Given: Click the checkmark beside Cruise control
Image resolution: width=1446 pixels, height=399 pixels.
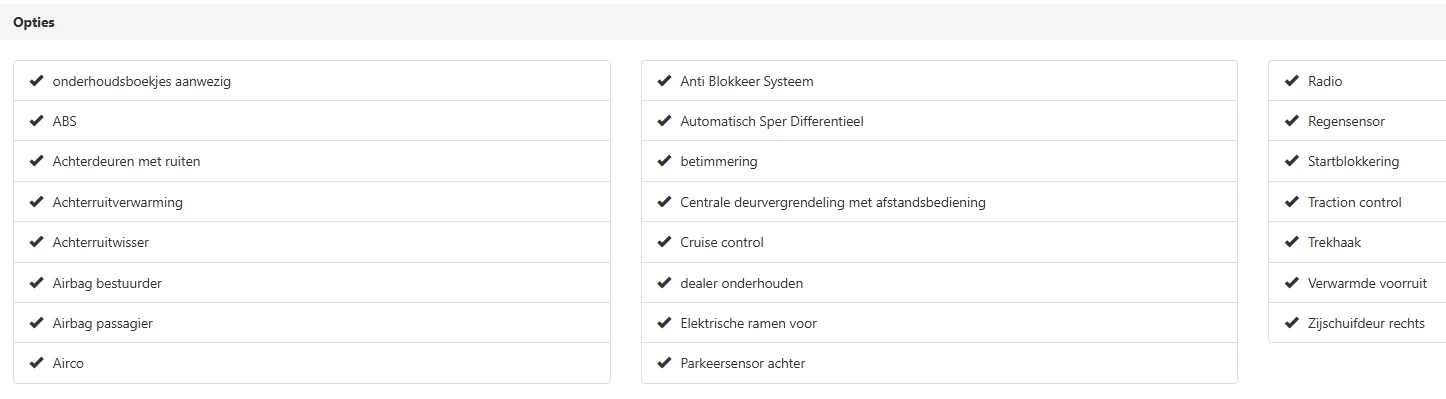Looking at the screenshot, I should click(x=664, y=242).
